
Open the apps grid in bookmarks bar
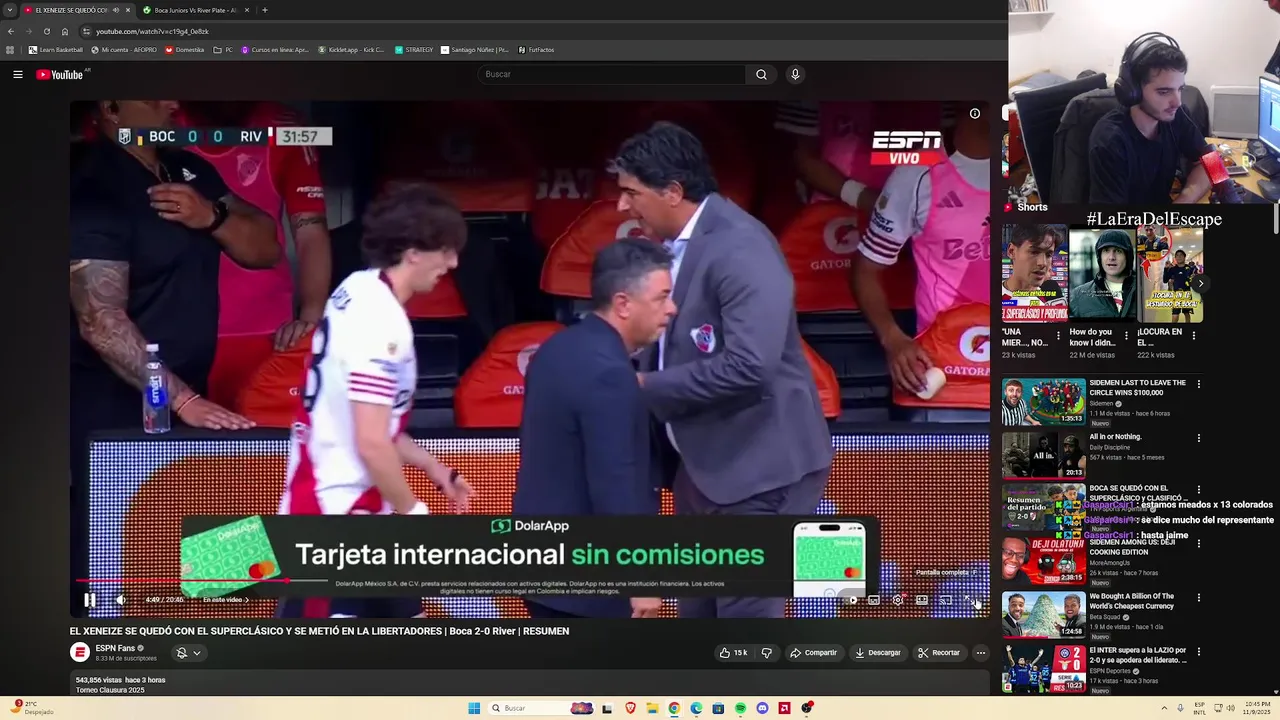click(10, 50)
